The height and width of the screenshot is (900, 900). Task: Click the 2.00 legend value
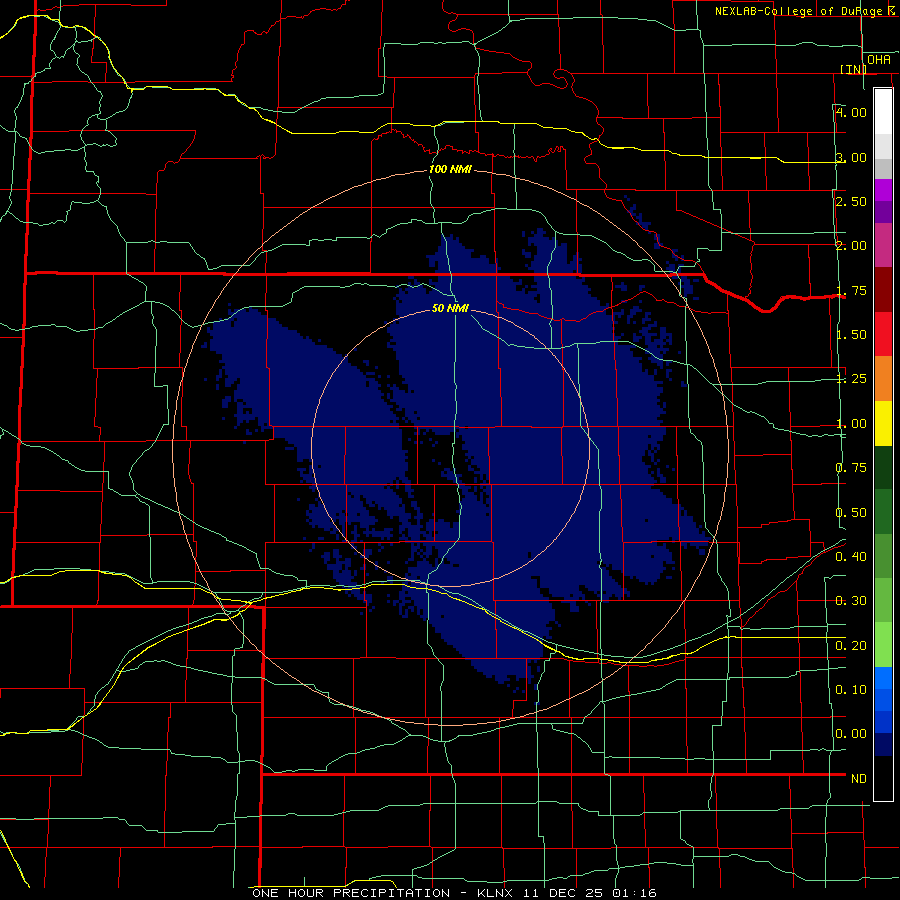click(851, 245)
